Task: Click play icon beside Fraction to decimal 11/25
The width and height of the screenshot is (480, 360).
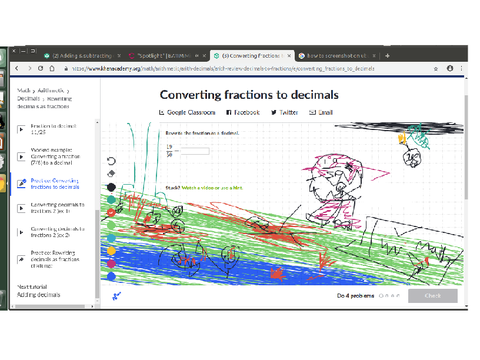Action: click(x=21, y=129)
